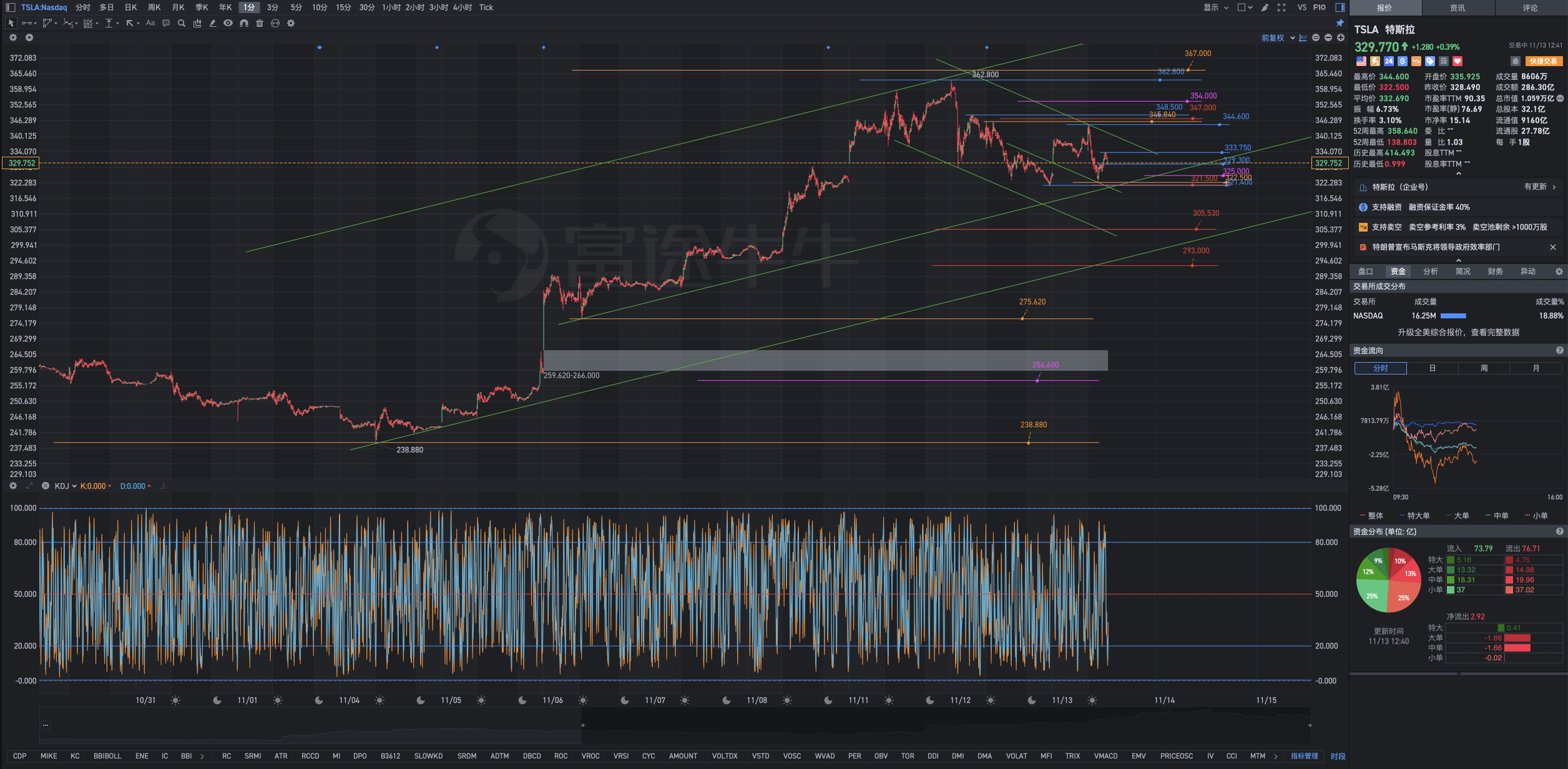Select the BBIBOLL indicator
Image resolution: width=1568 pixels, height=769 pixels.
(107, 756)
